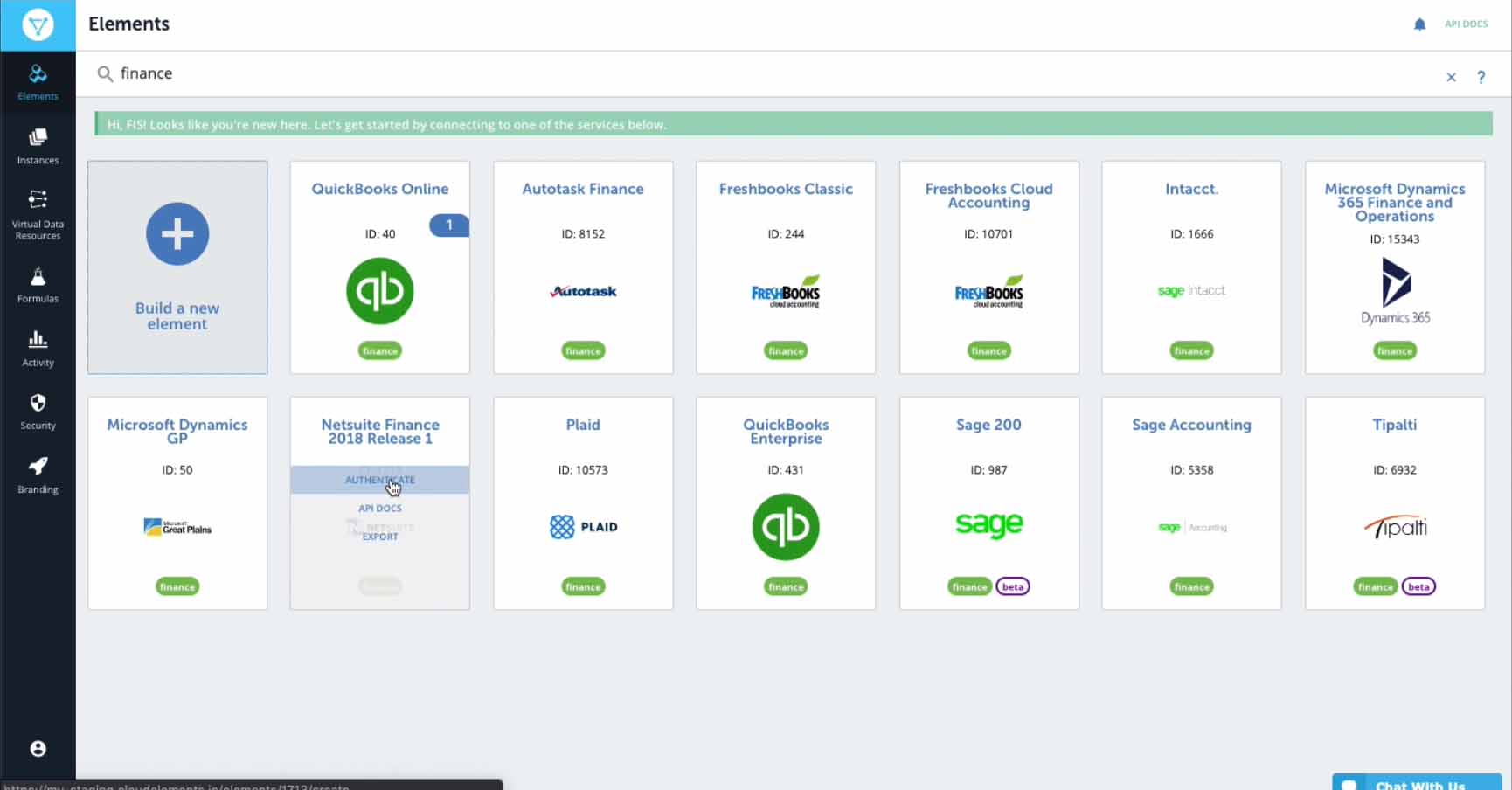Open the API DOCS link in header
The image size is (1512, 790).
tap(1466, 24)
